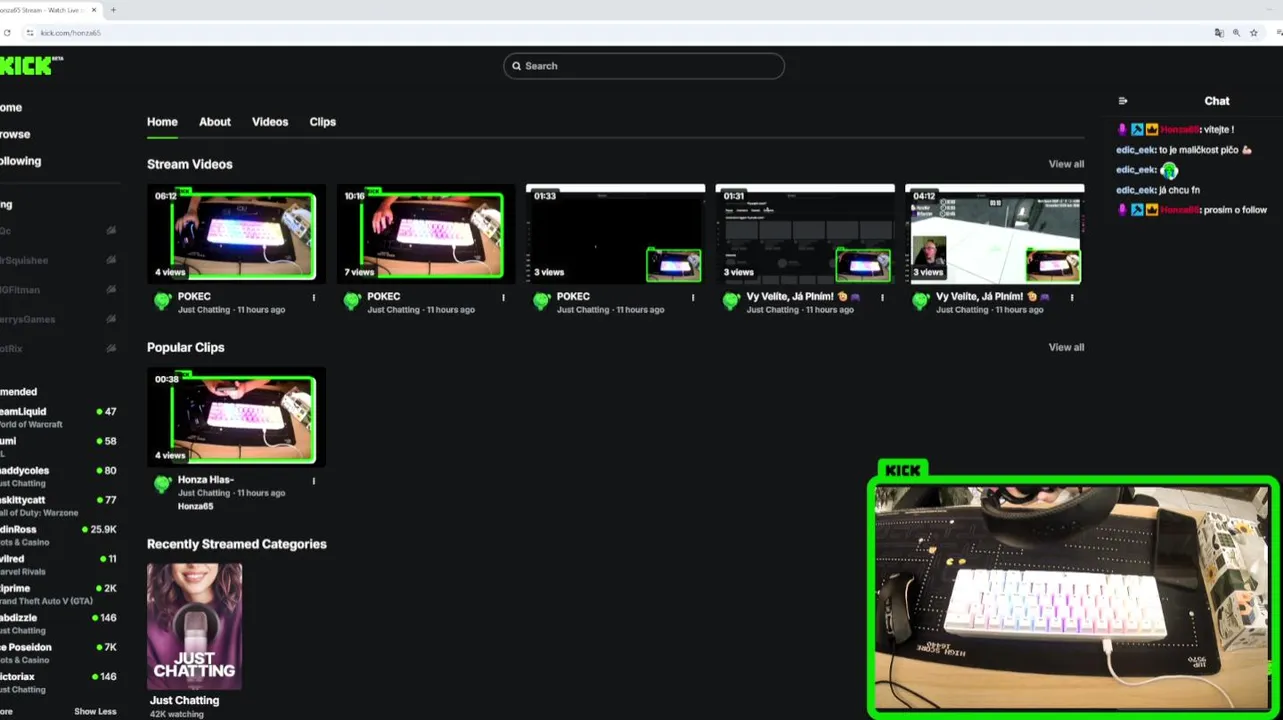Play the 10:16 POKEC video thumbnail
The image size is (1283, 720).
point(426,233)
